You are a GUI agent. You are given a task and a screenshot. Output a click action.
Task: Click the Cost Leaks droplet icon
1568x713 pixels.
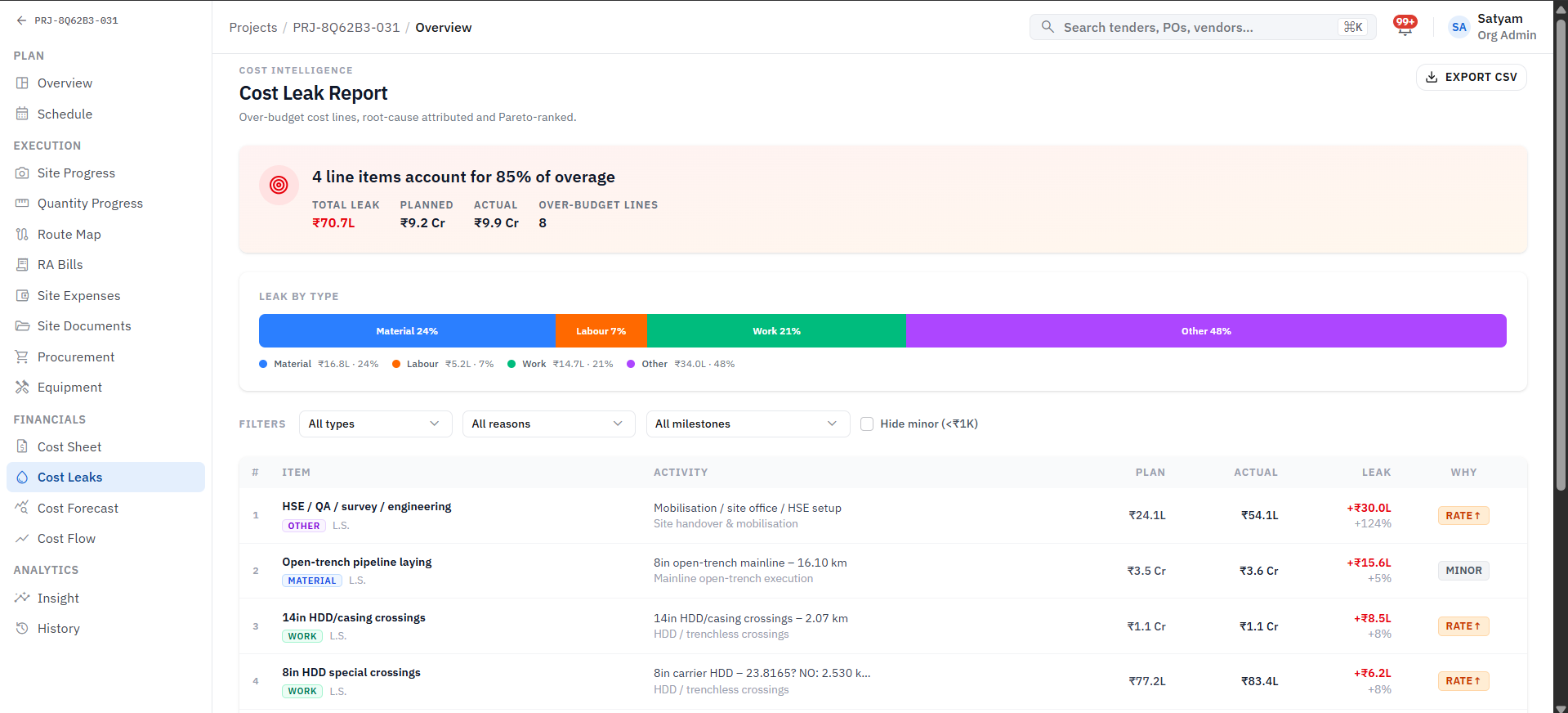(x=22, y=478)
